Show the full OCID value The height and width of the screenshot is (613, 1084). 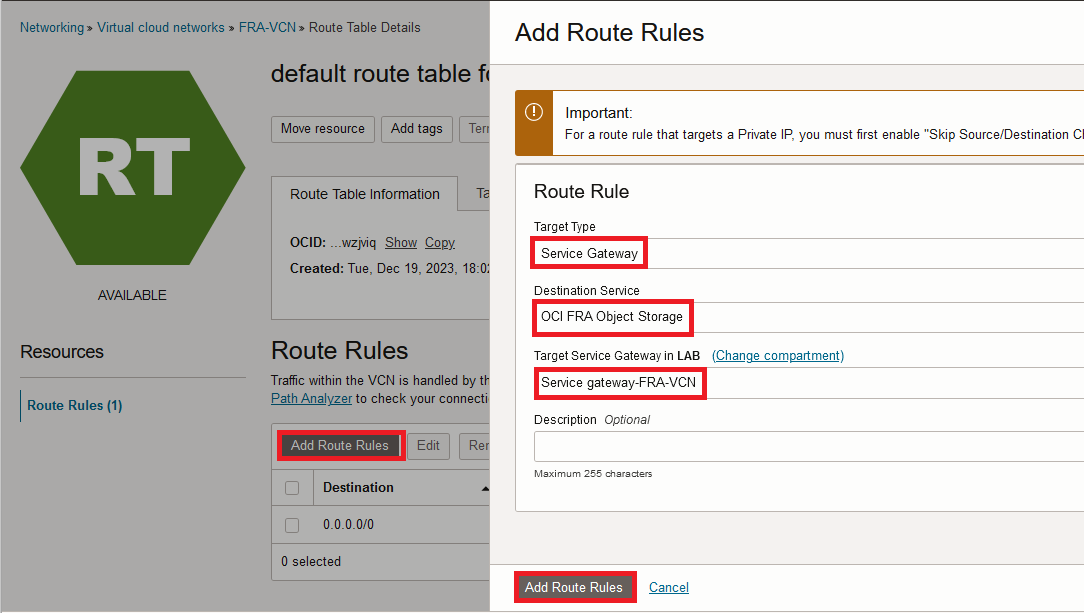(x=401, y=242)
